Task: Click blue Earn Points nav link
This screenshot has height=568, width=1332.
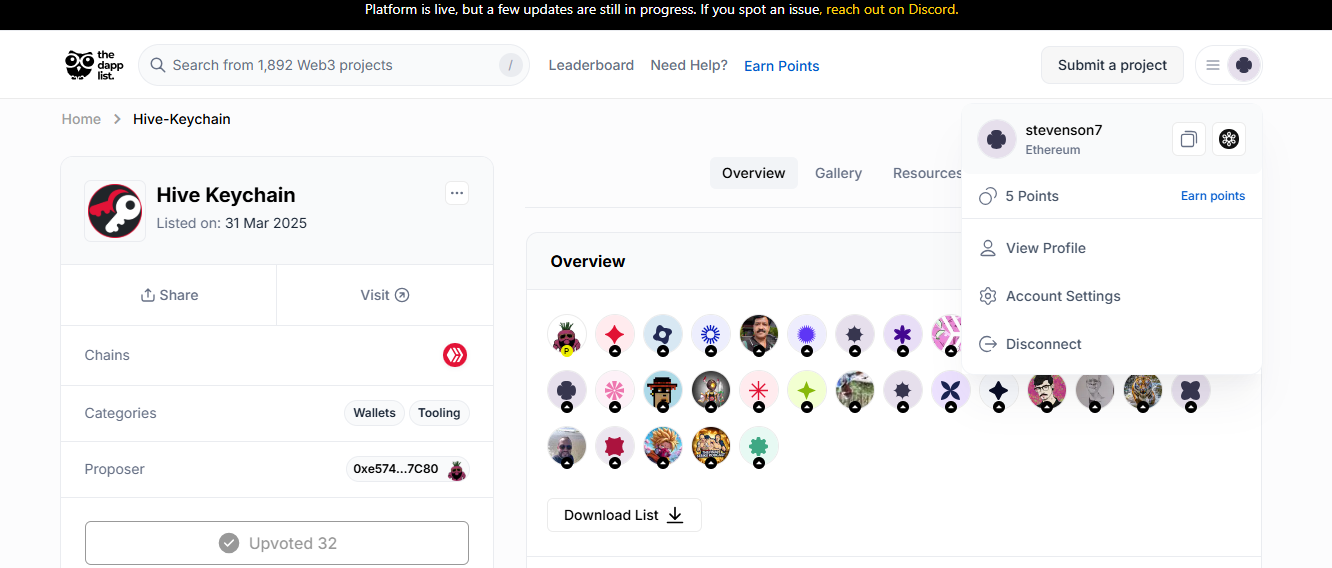Action: point(782,66)
